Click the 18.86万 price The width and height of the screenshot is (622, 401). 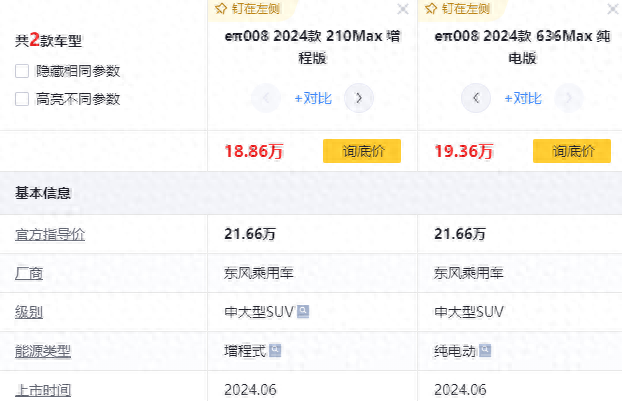(254, 151)
